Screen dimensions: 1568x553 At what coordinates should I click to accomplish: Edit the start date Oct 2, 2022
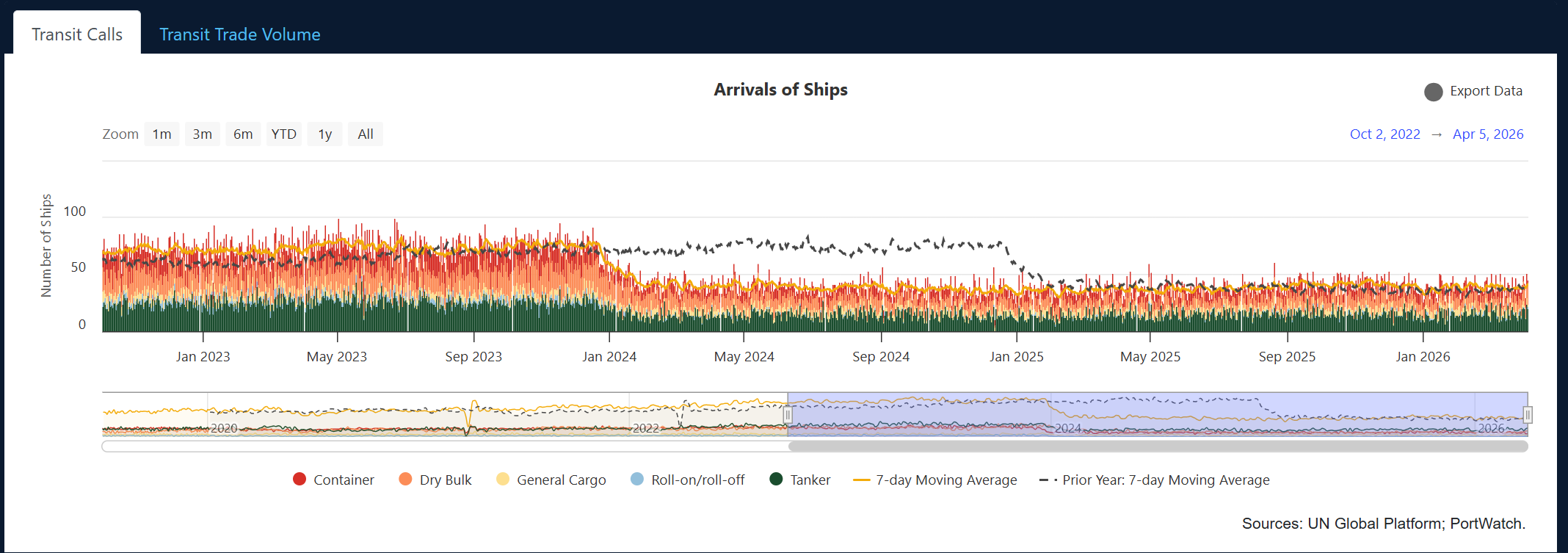coord(1384,134)
